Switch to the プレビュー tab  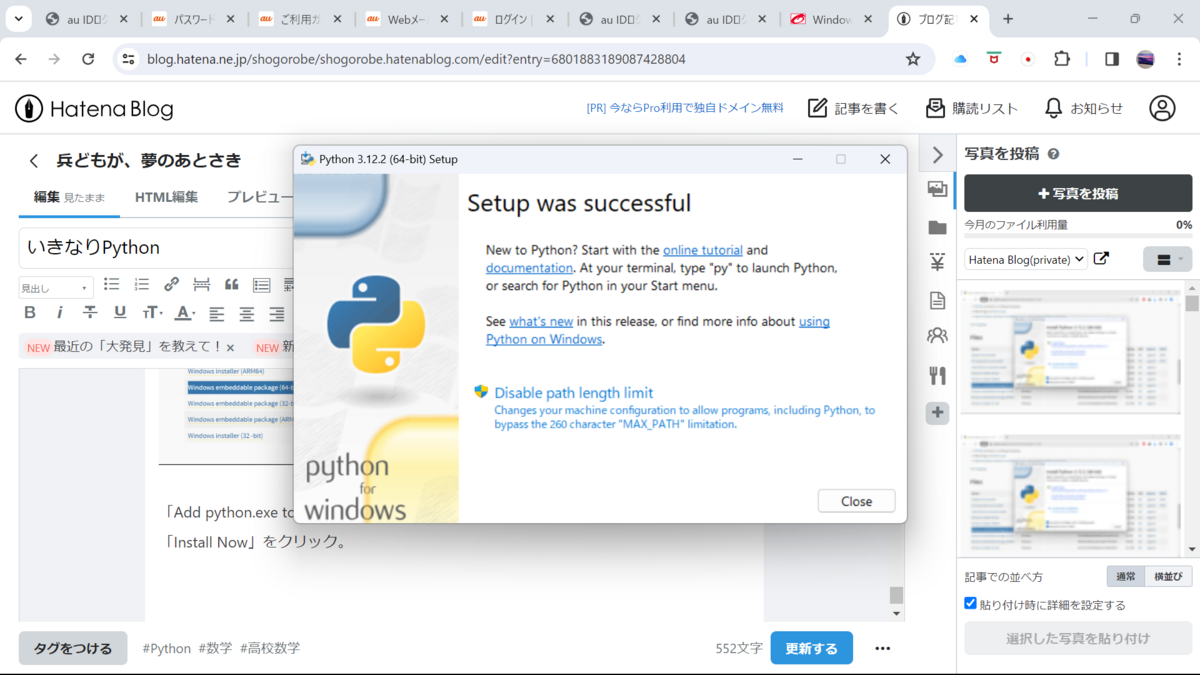pyautogui.click(x=258, y=197)
